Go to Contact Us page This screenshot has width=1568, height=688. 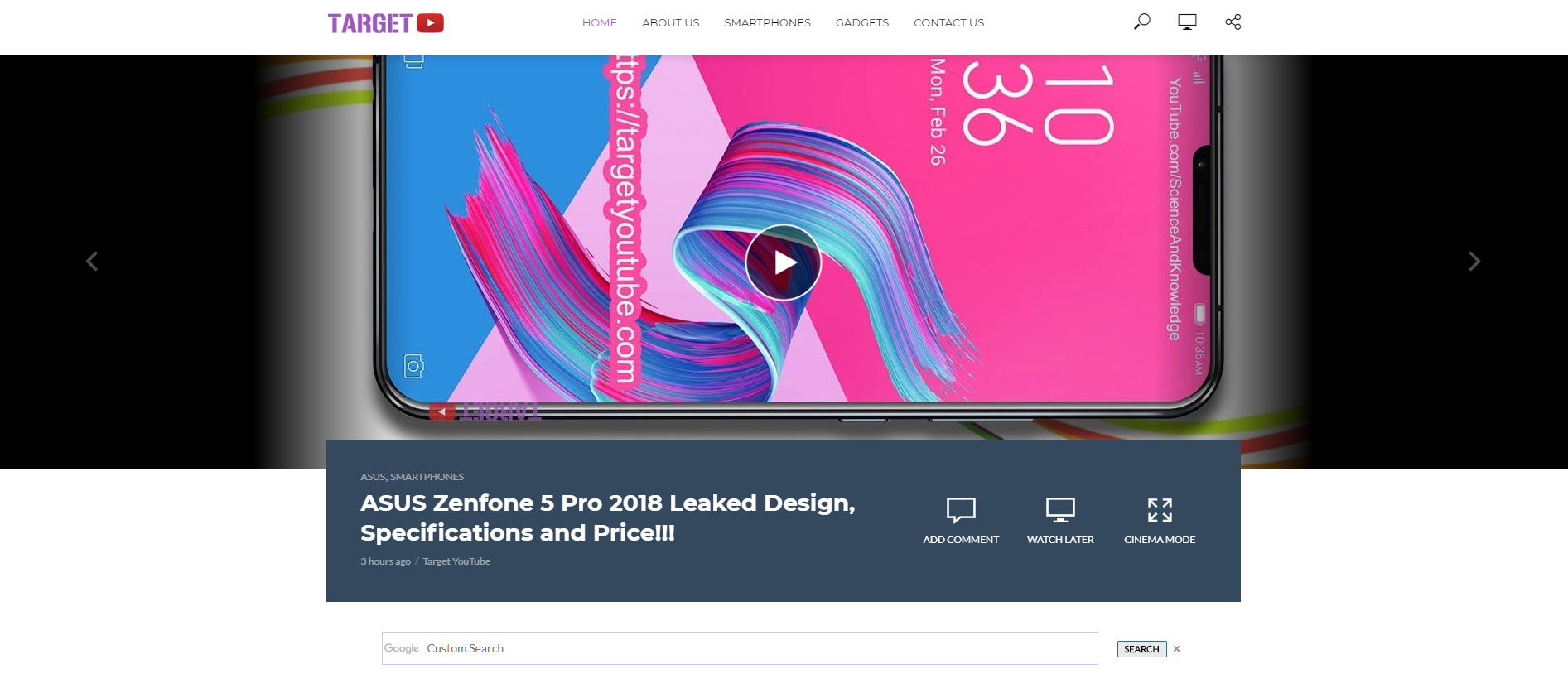click(948, 22)
